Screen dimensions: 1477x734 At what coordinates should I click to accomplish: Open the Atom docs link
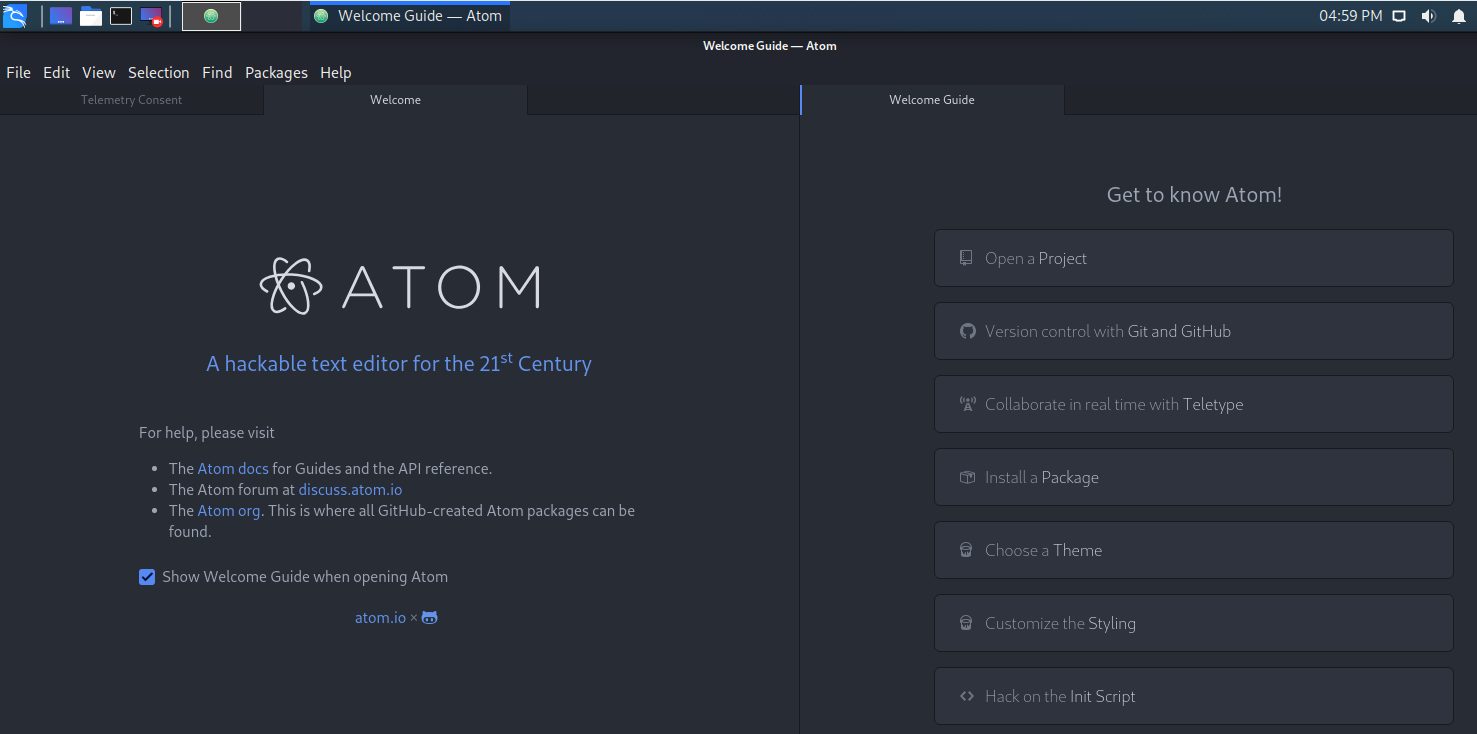233,468
